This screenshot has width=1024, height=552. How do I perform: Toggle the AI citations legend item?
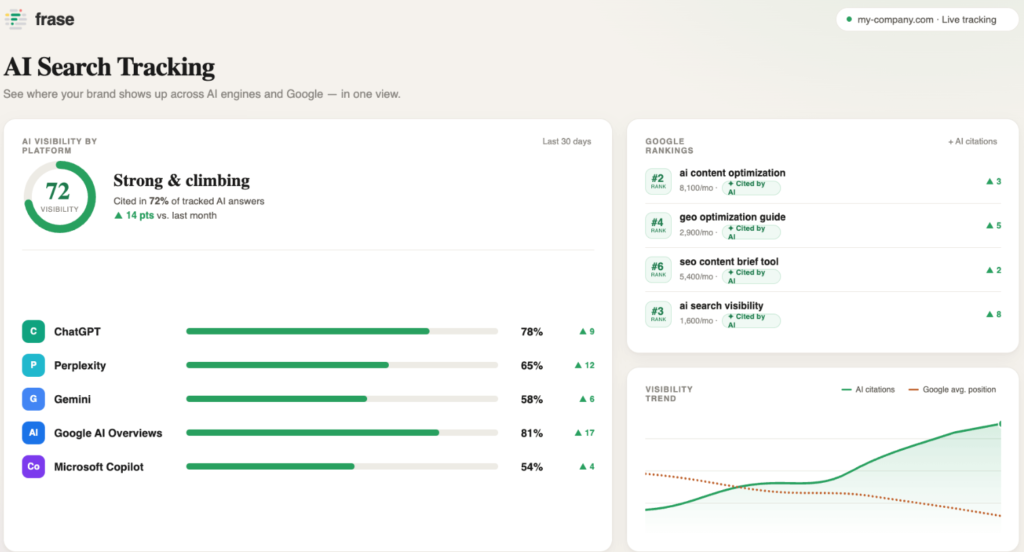868,389
